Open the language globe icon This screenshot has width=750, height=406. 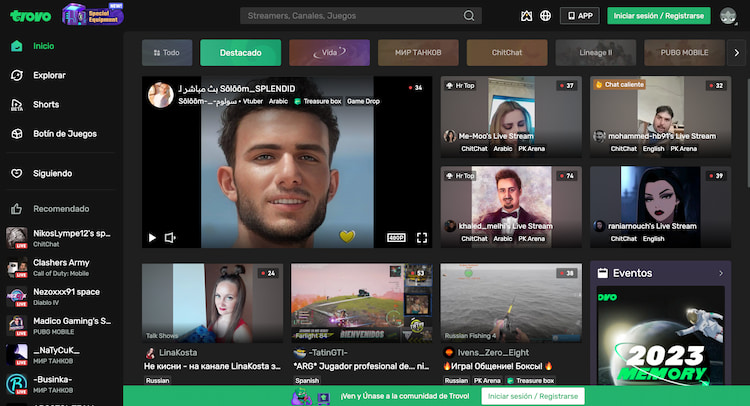(545, 16)
